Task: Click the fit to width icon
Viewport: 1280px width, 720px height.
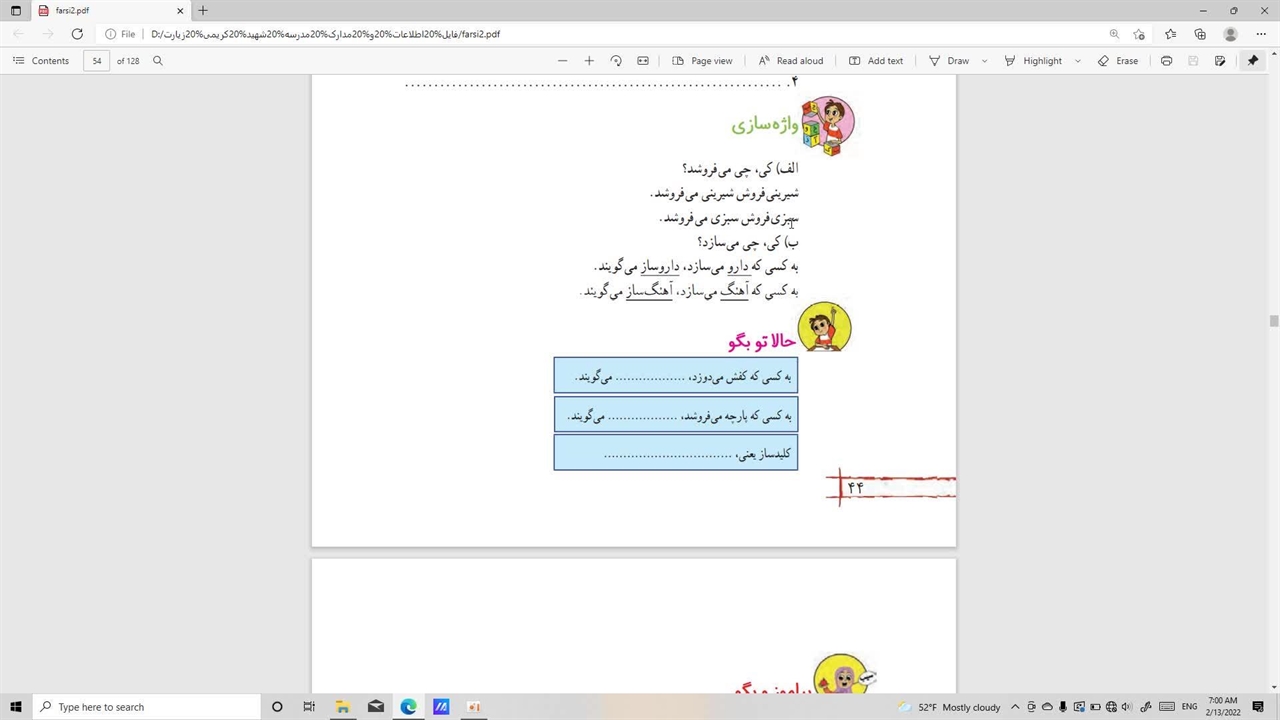Action: [643, 61]
